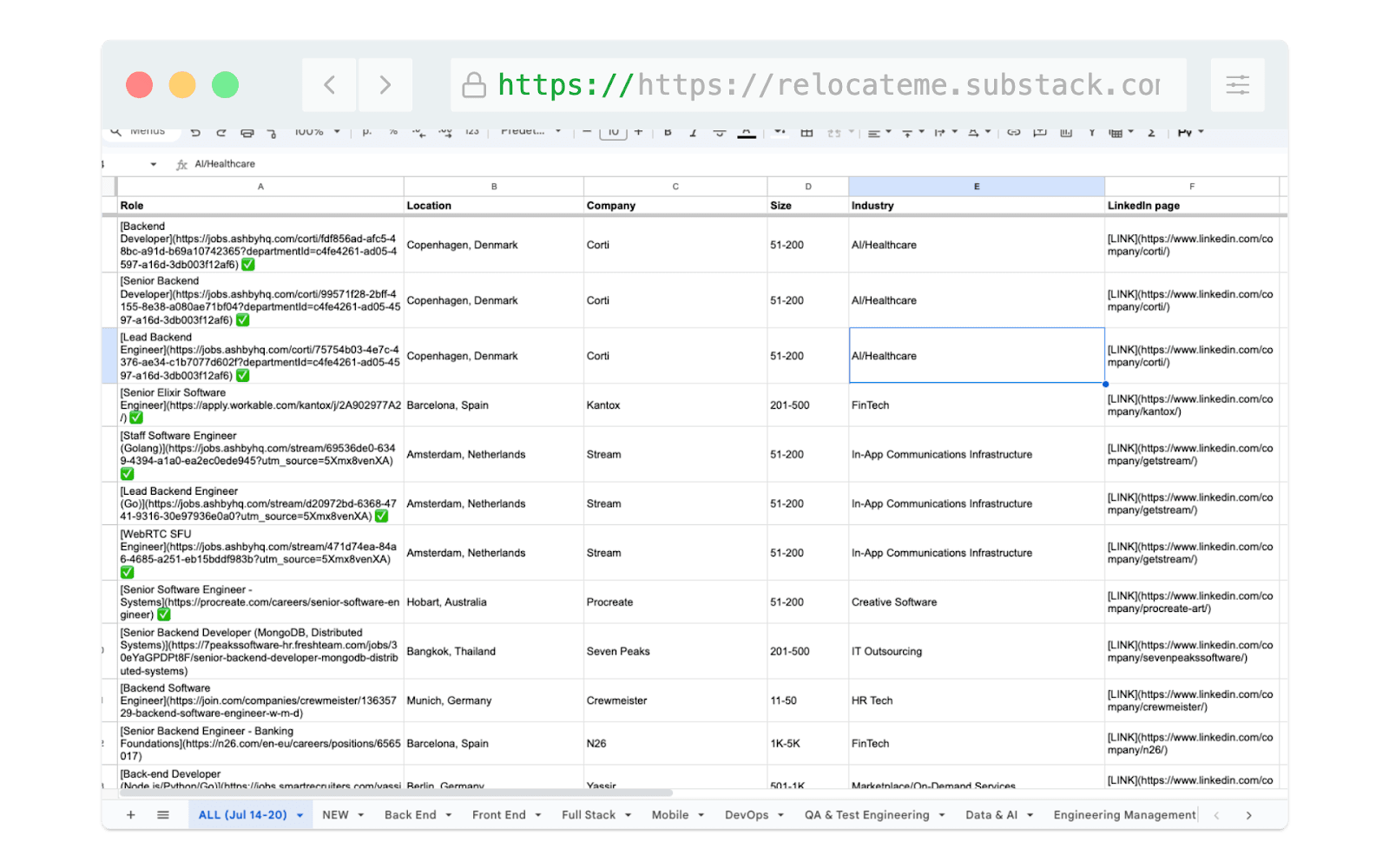The width and height of the screenshot is (1389, 868).
Task: Switch to the DevOps sheet tab
Action: pos(747,815)
